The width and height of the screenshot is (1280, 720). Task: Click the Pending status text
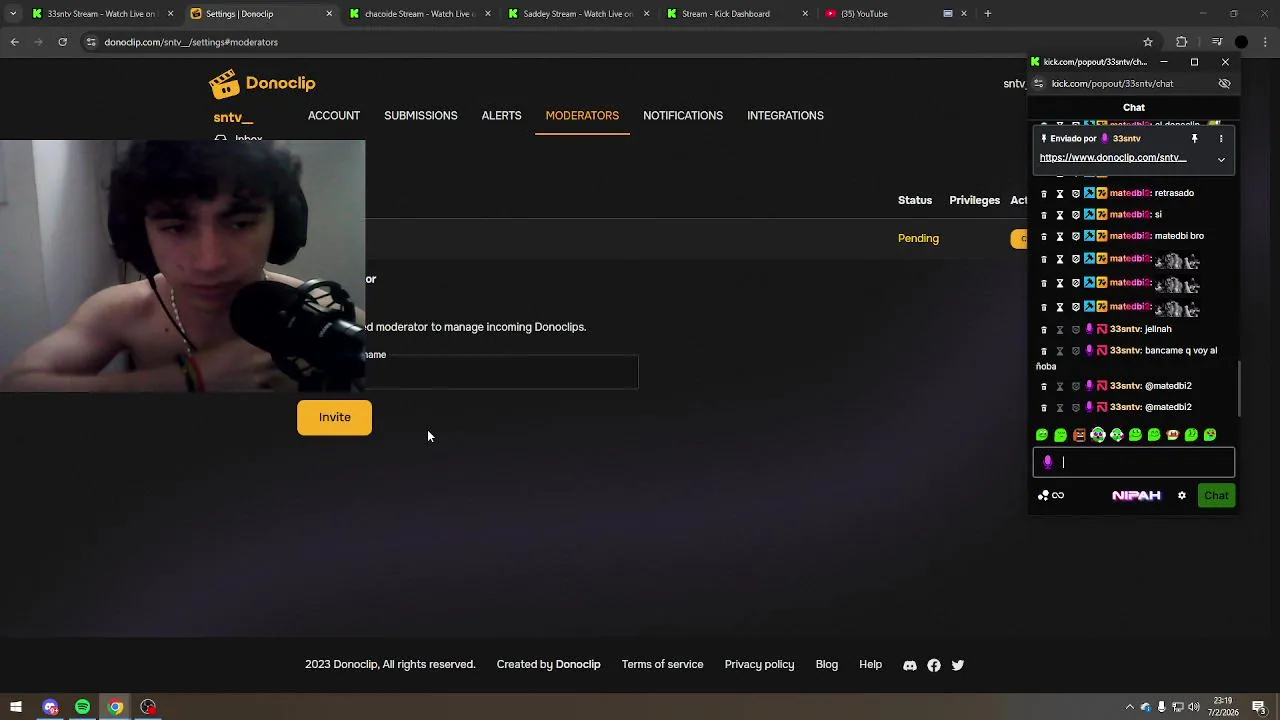click(918, 239)
